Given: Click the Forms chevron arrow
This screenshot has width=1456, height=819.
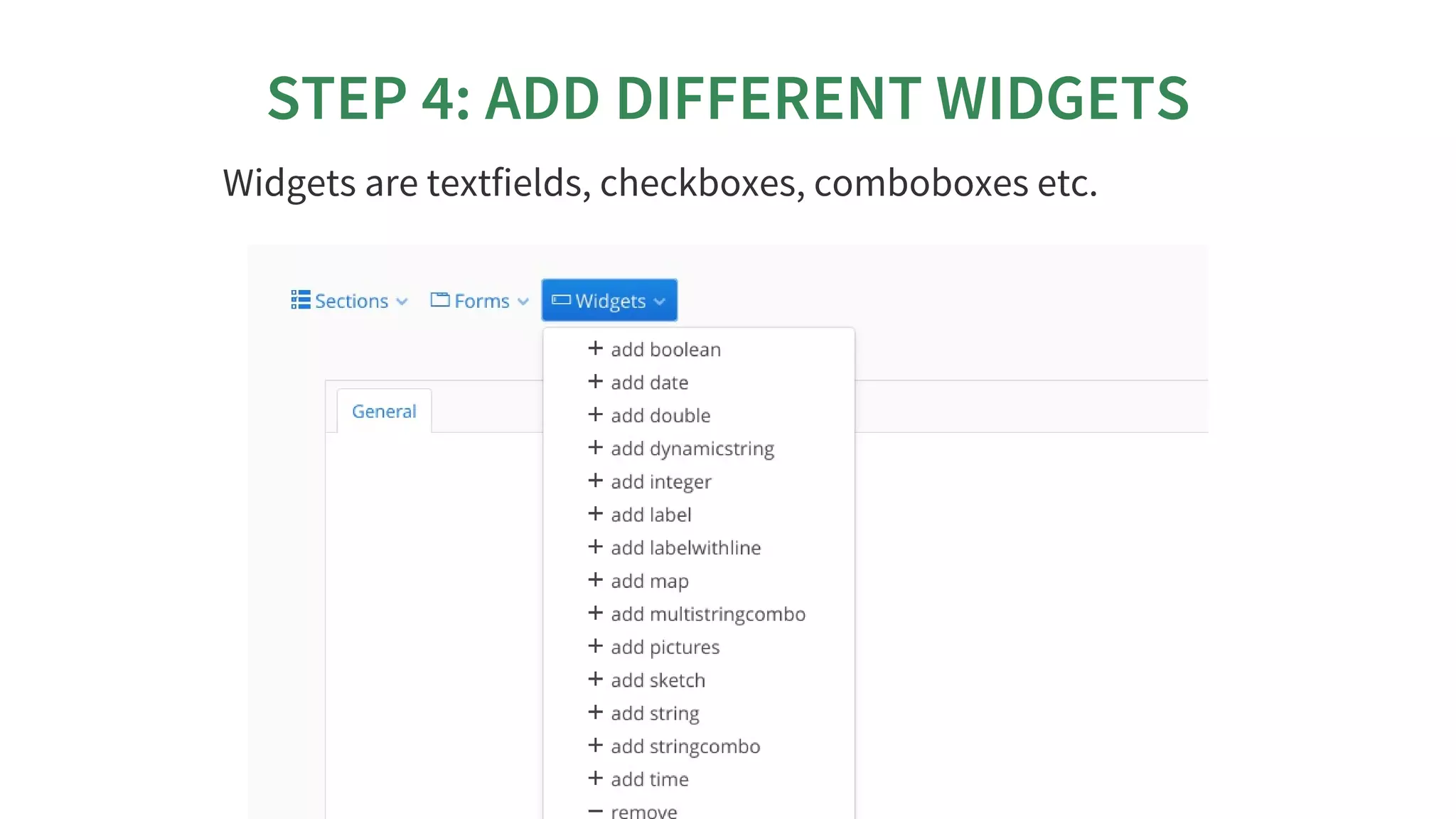Looking at the screenshot, I should (523, 301).
